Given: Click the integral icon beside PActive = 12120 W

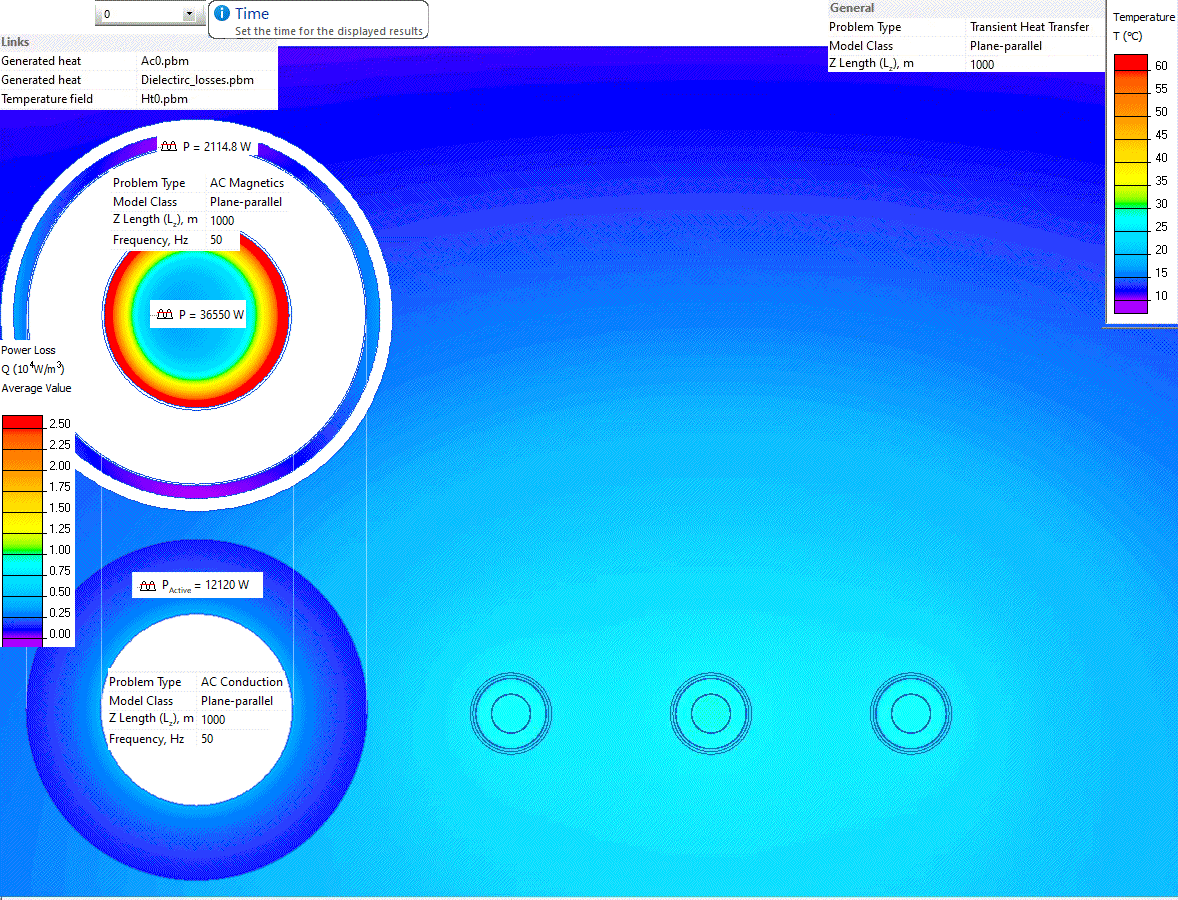Looking at the screenshot, I should (x=148, y=586).
